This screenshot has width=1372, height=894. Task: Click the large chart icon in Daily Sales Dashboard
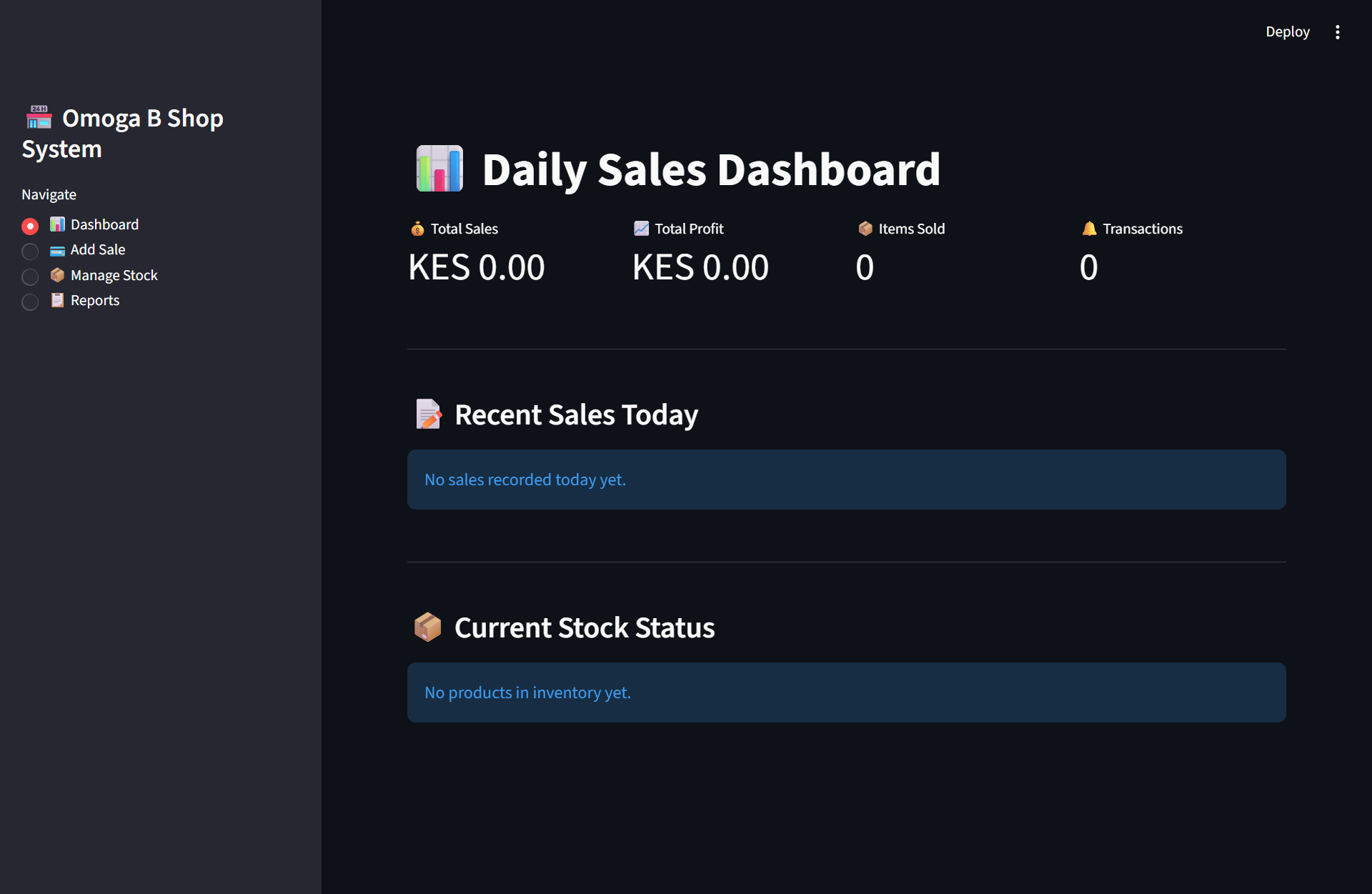tap(439, 169)
